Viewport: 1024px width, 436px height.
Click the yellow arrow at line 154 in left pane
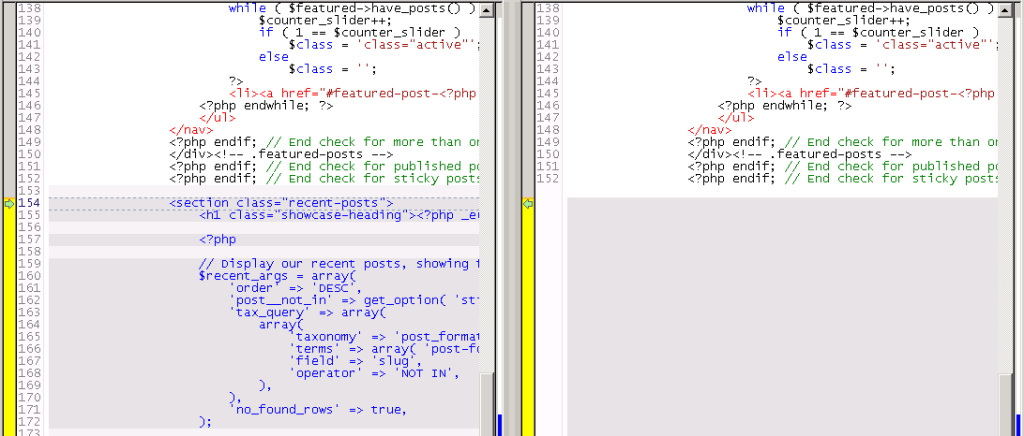8,203
